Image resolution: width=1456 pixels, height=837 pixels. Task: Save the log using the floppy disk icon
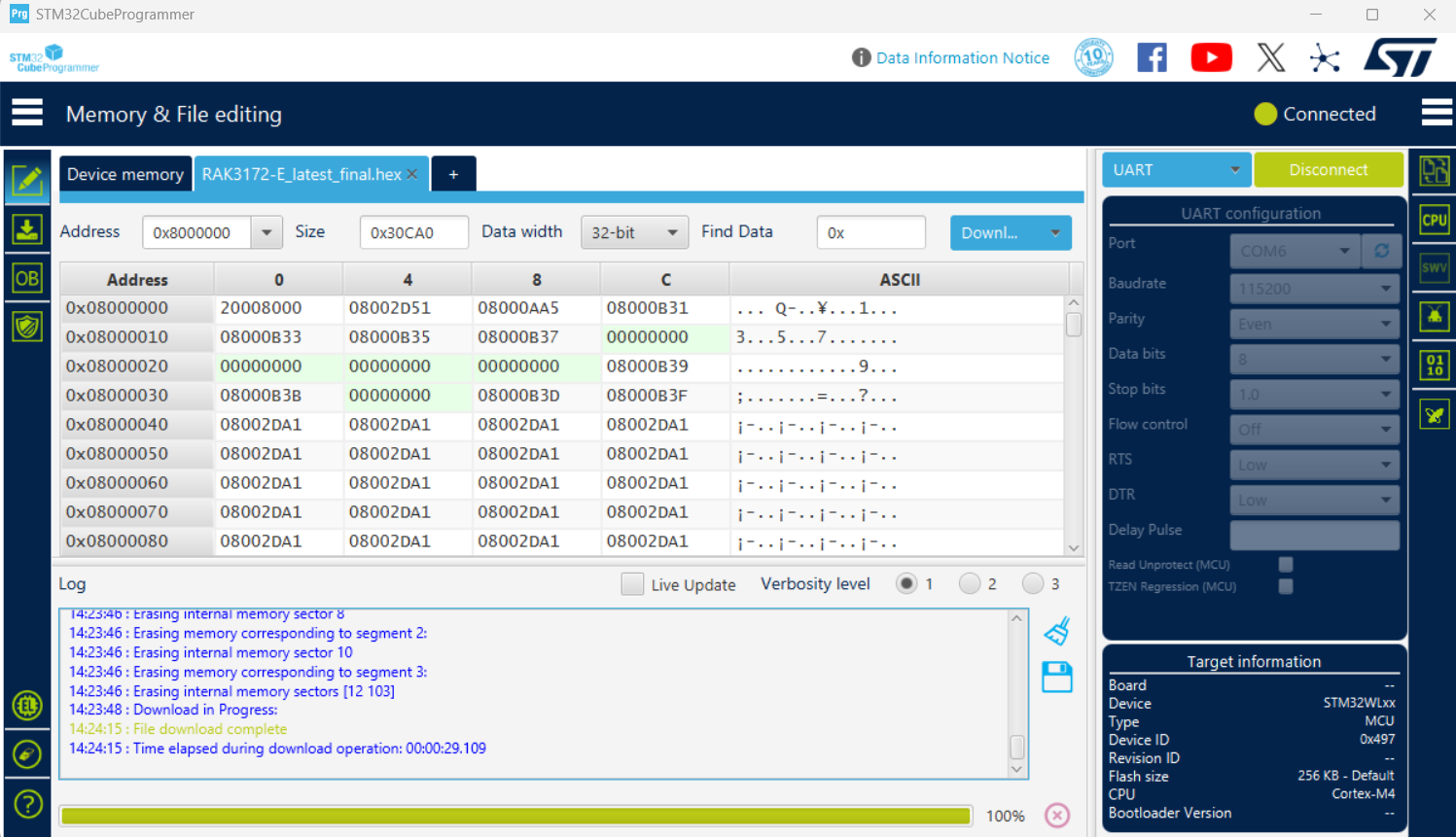1057,677
